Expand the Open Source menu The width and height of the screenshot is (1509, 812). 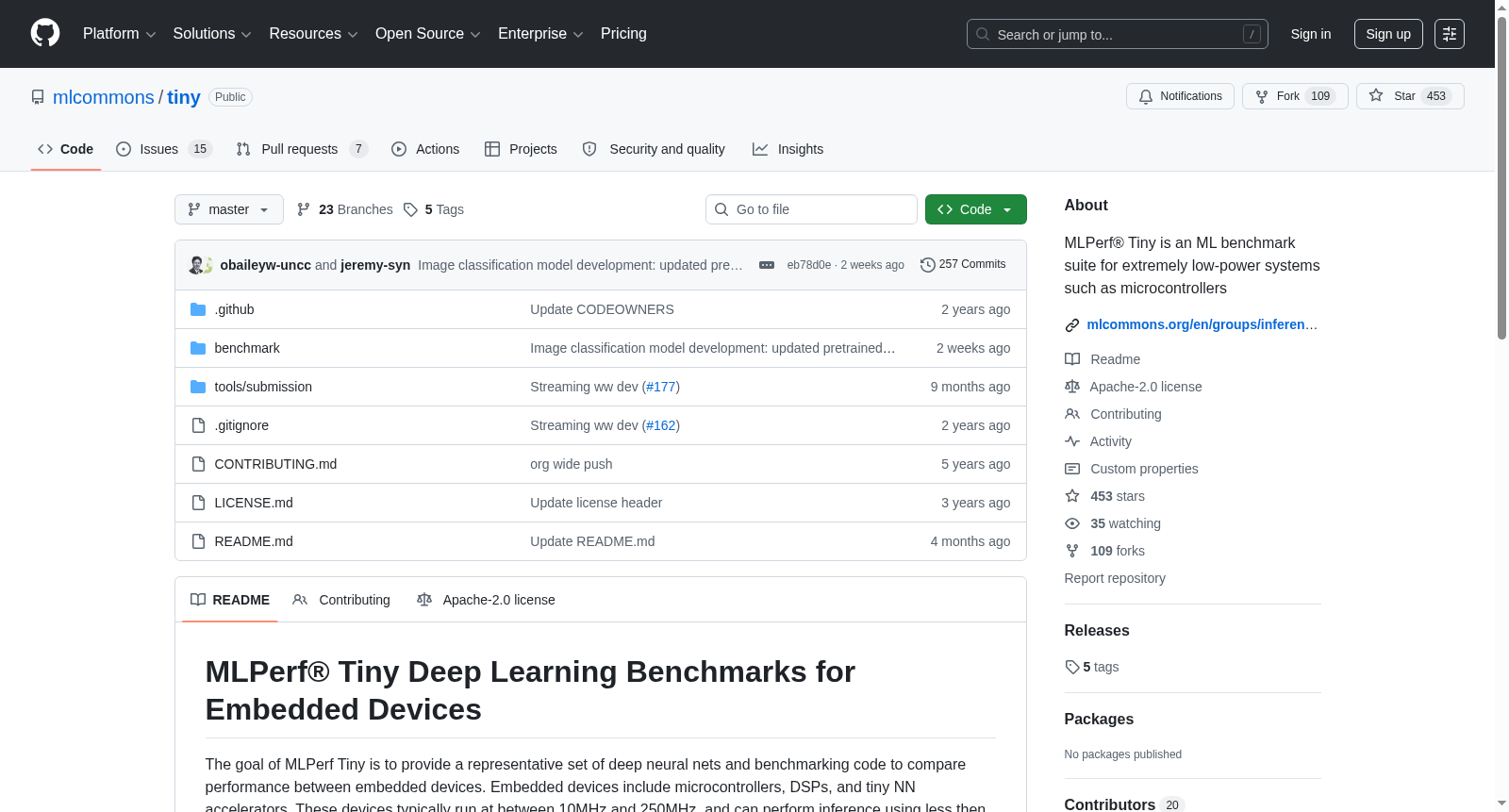[428, 34]
